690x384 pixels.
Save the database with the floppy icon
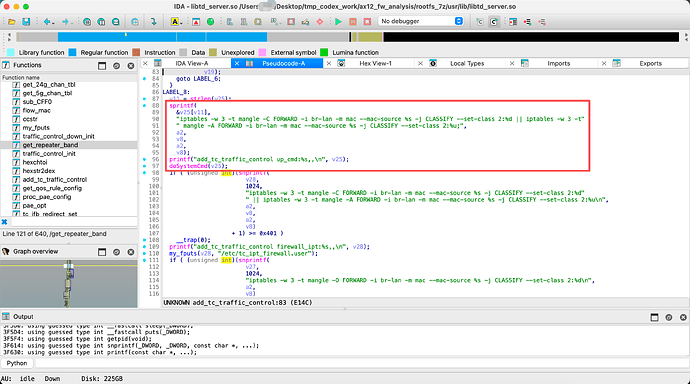tap(26, 22)
